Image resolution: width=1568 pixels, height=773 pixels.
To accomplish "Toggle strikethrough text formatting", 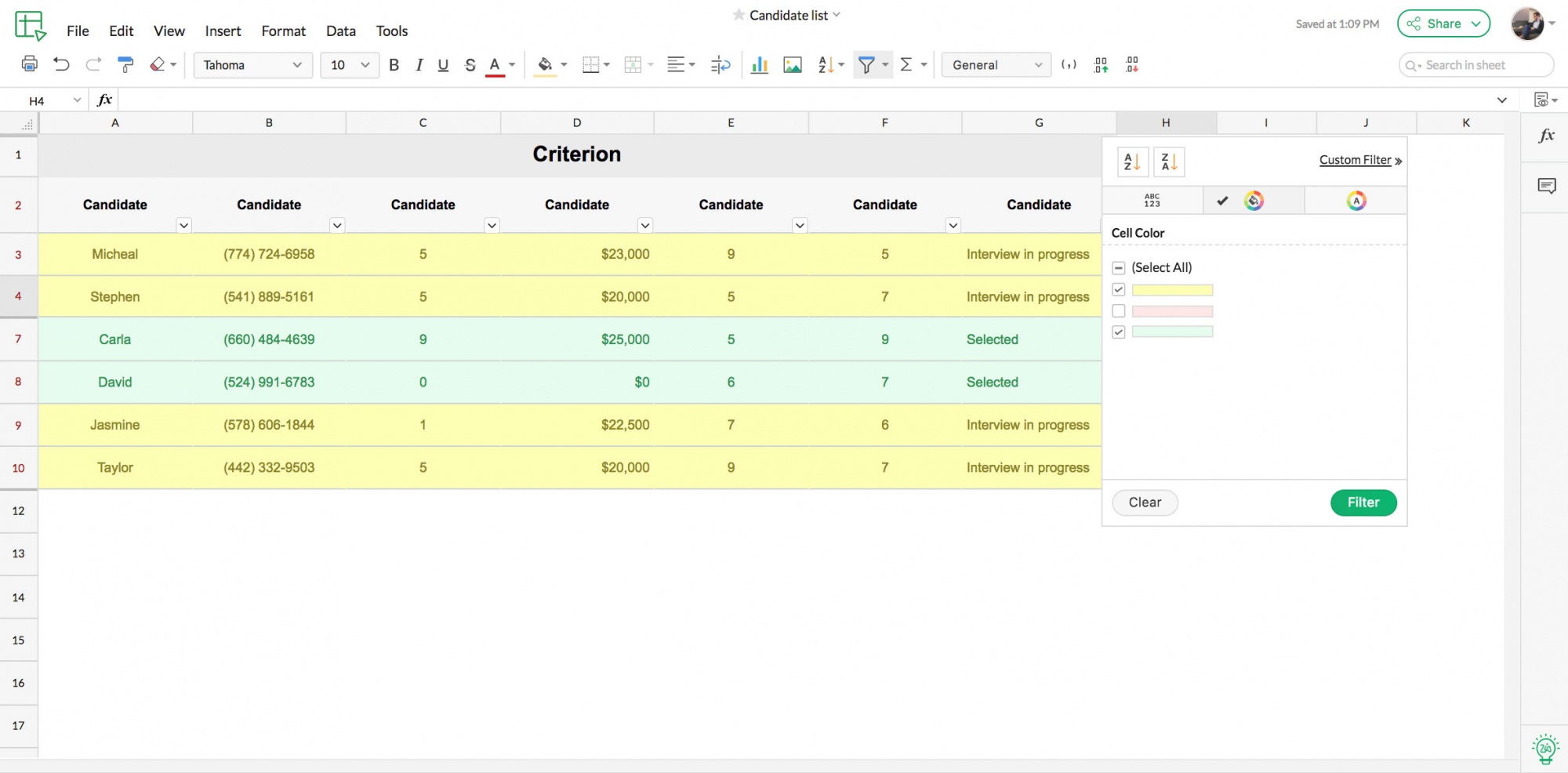I will pos(470,65).
